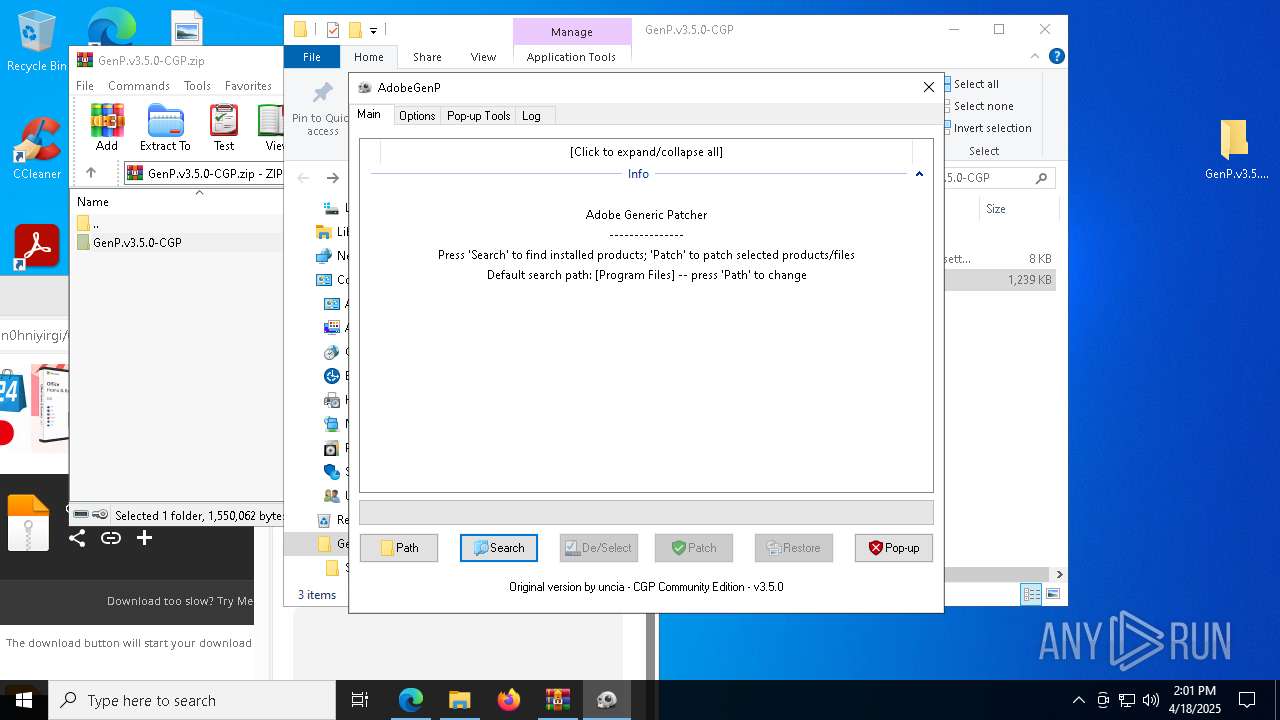Click the disk icon in WinRAR status bar

coord(81,514)
